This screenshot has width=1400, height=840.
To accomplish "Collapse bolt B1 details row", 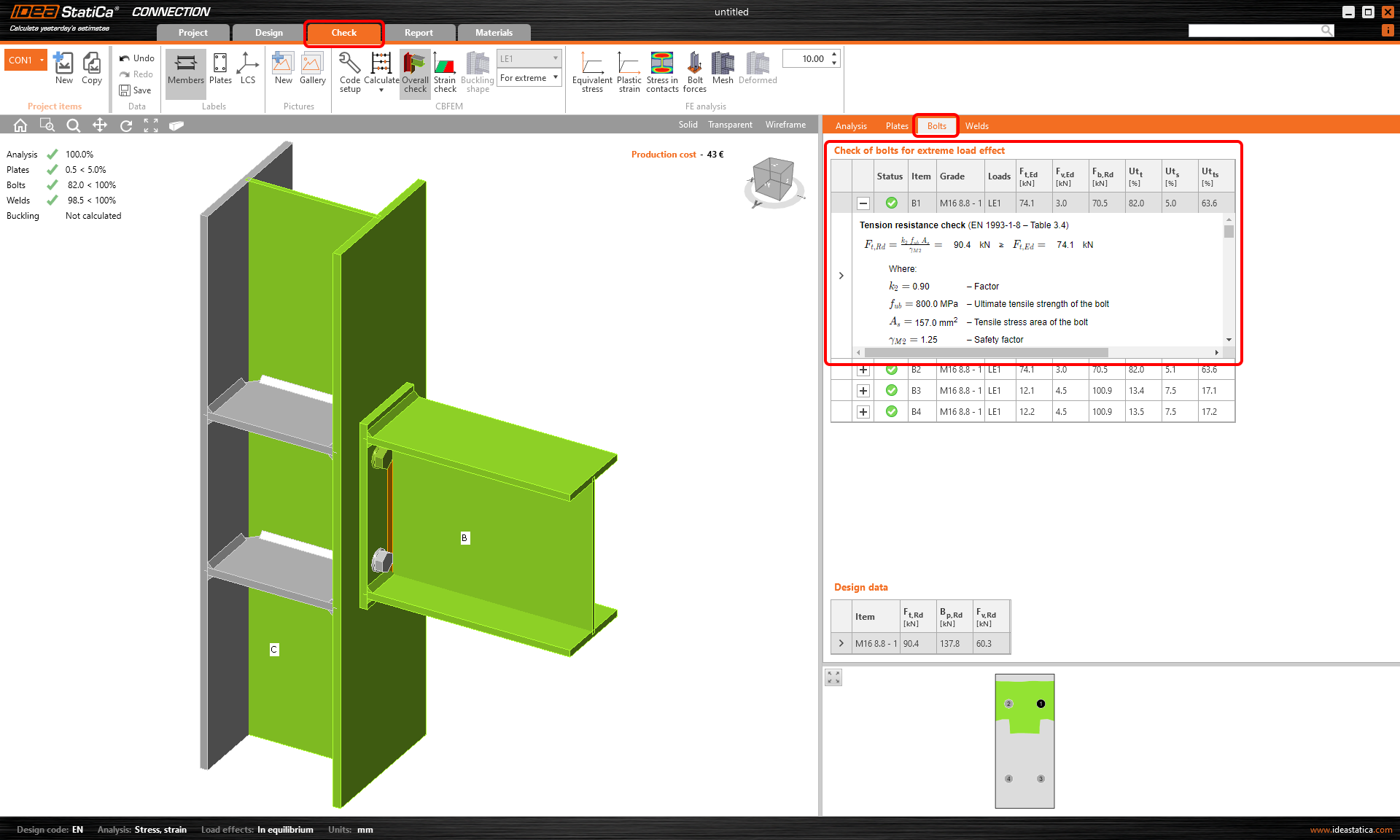I will [863, 203].
